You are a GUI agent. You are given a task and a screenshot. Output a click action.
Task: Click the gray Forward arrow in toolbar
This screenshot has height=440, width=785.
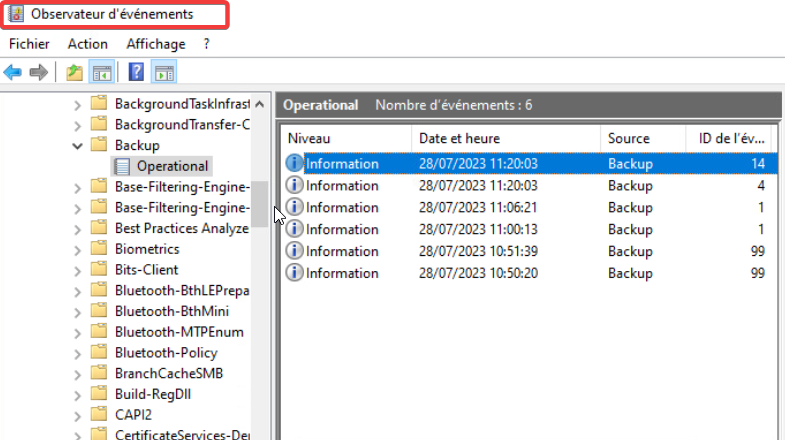tap(39, 72)
